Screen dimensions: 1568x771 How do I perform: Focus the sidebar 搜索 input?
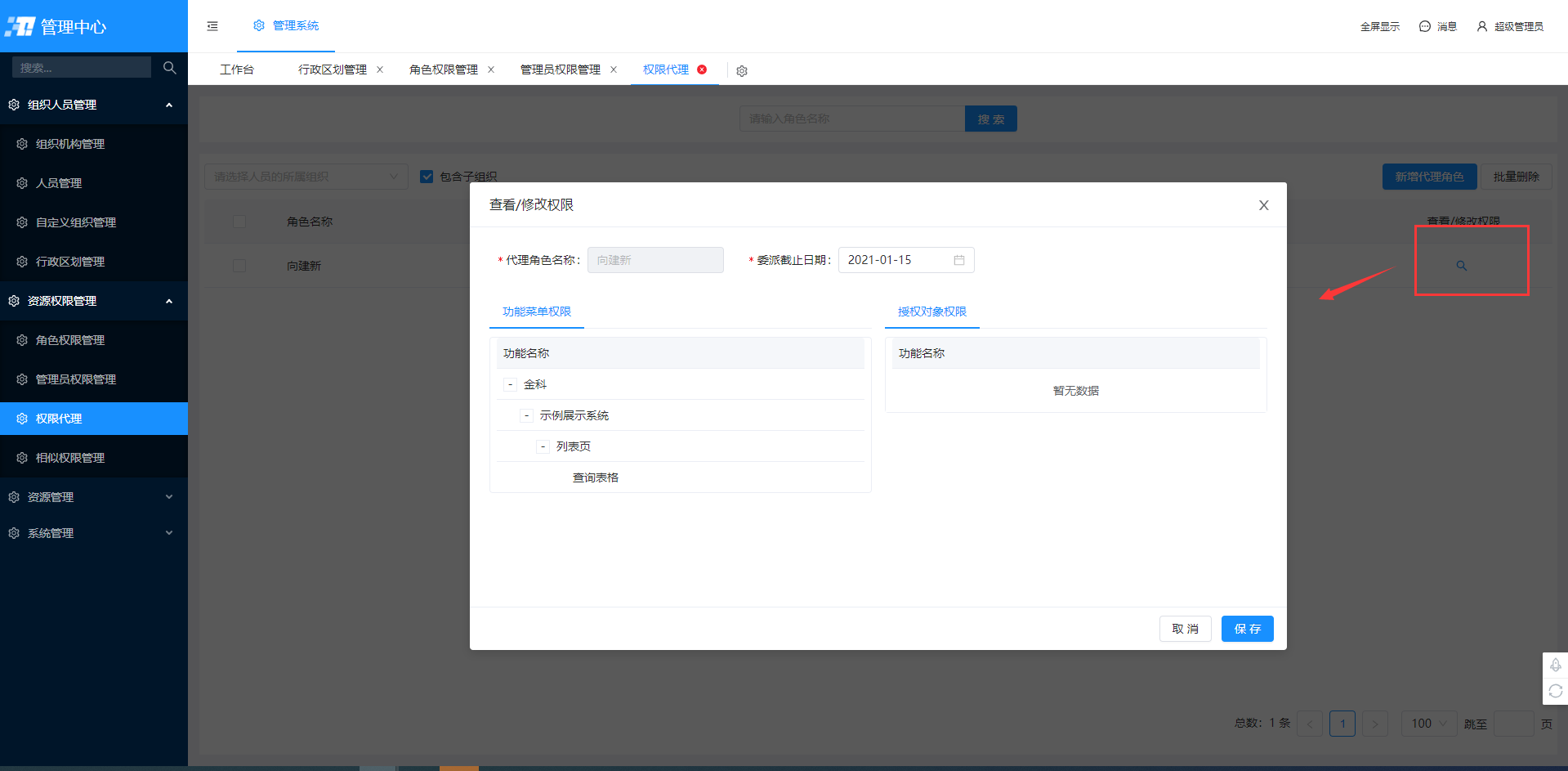point(82,67)
